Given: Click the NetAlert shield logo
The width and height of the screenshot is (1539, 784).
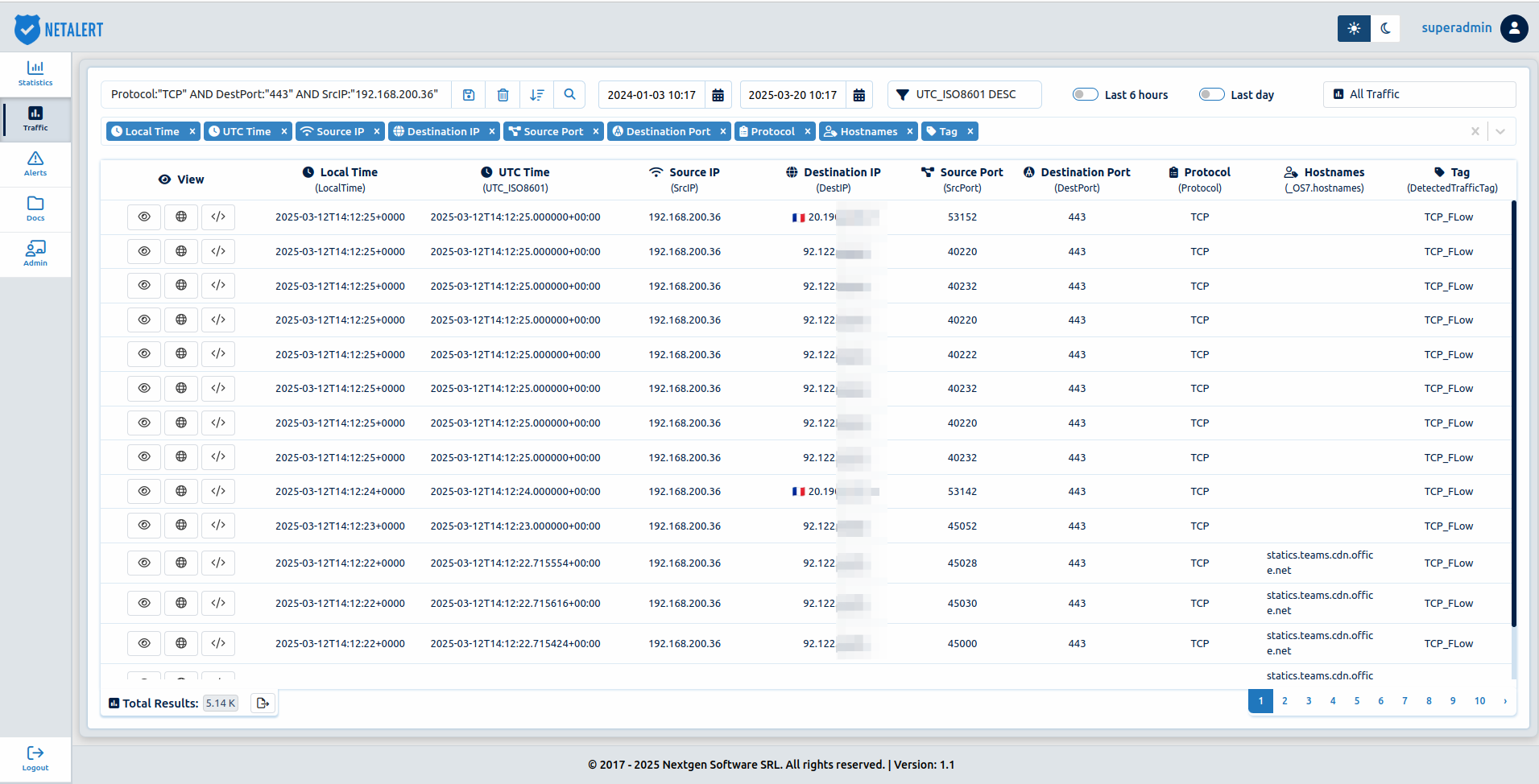Looking at the screenshot, I should click(27, 29).
